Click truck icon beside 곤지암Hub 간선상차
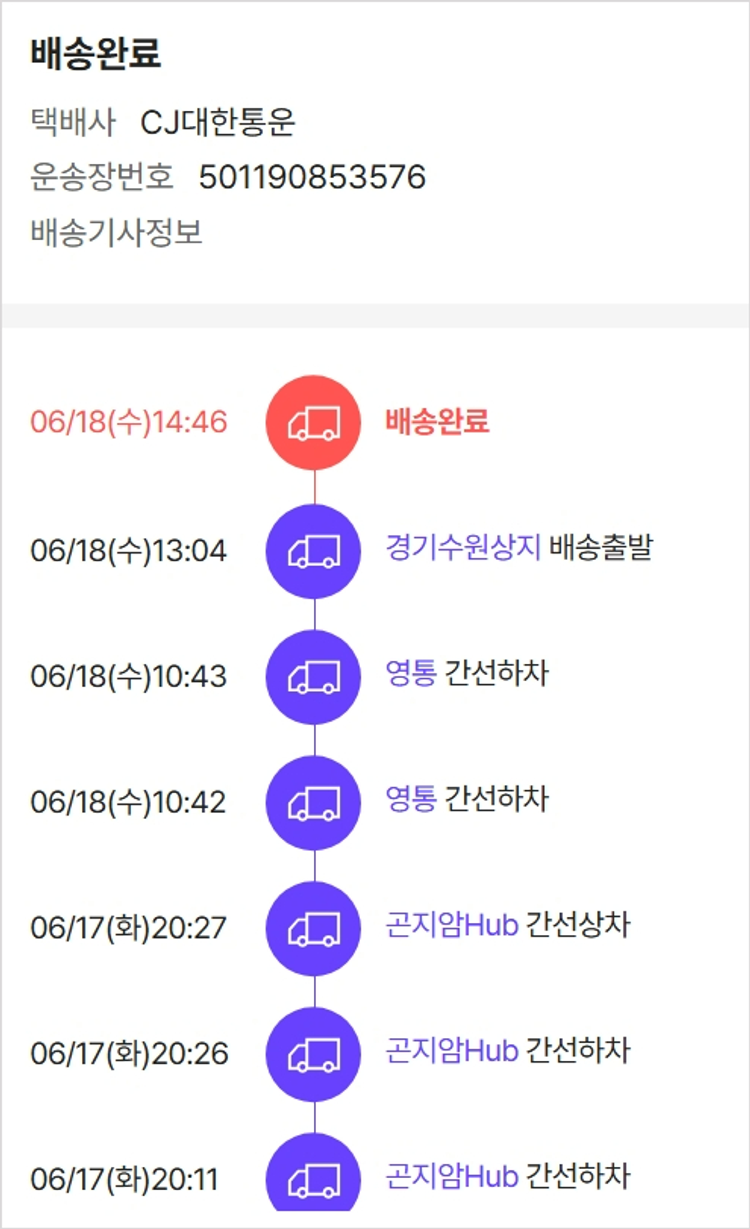 [x=313, y=928]
